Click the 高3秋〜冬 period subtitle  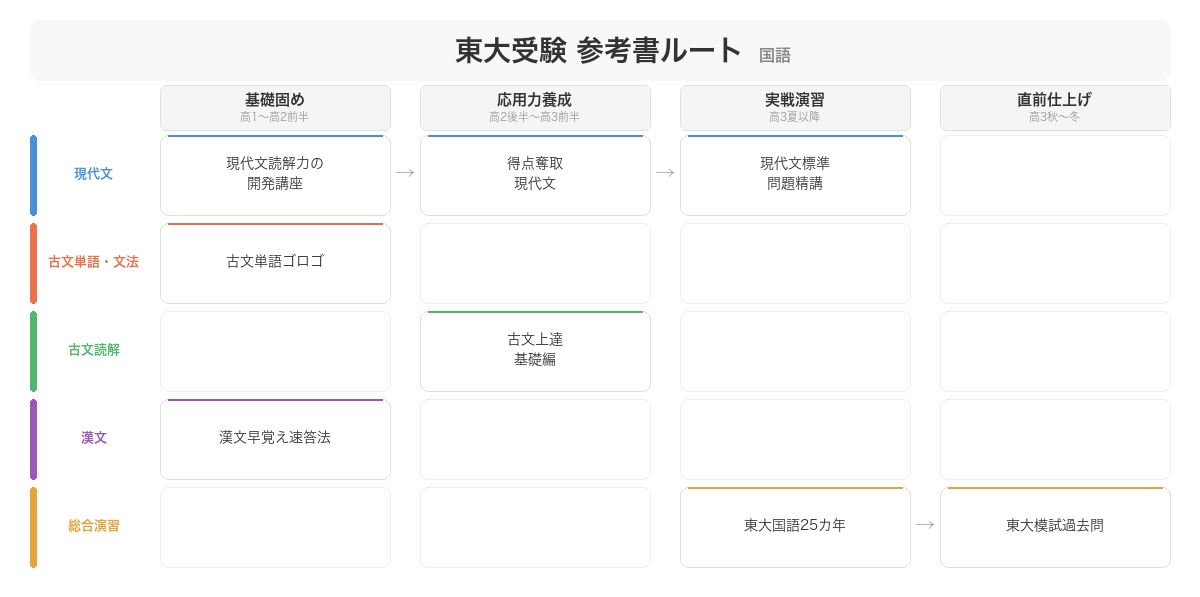pyautogui.click(x=1055, y=117)
